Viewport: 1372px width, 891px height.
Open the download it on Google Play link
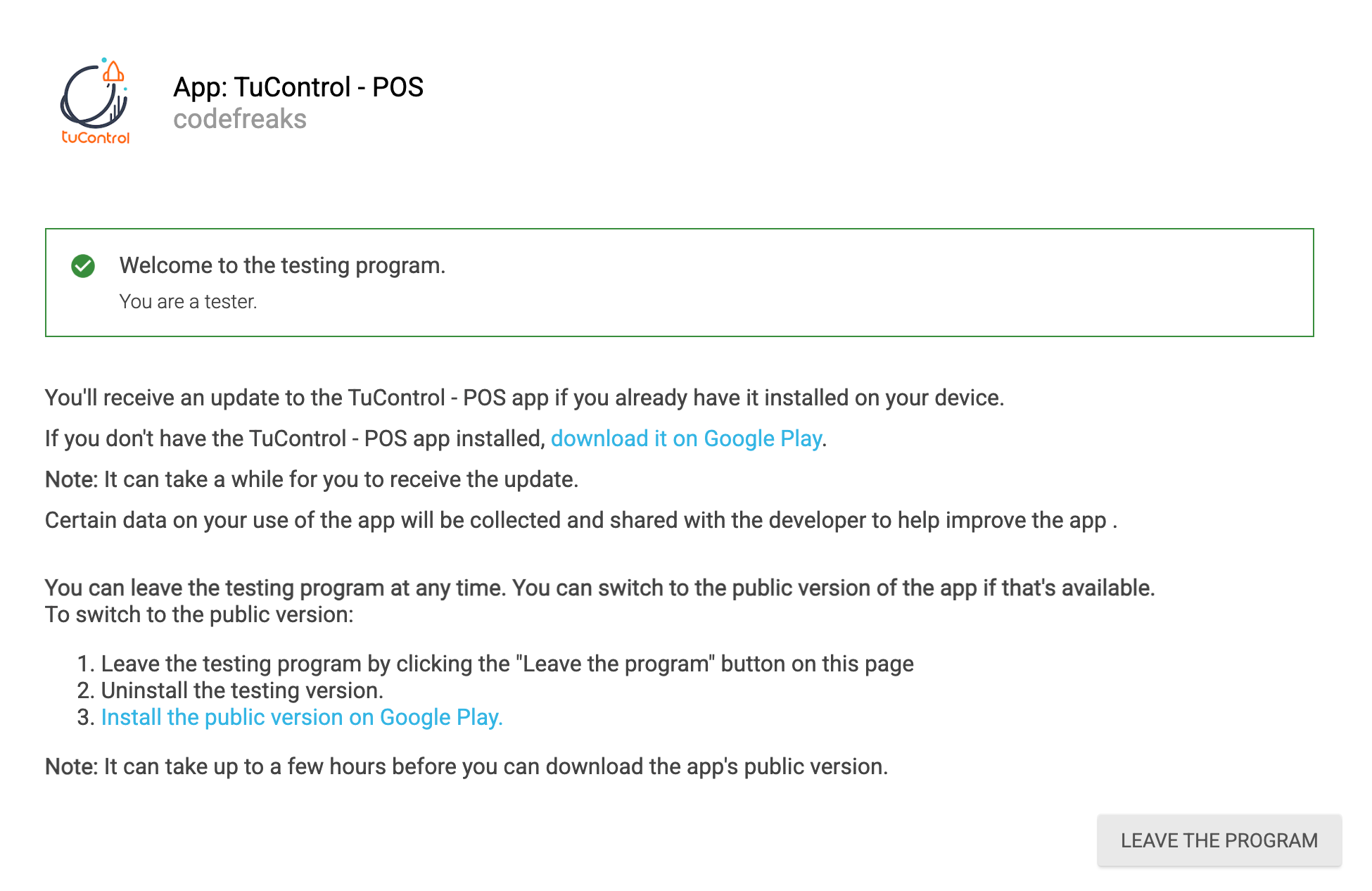(x=686, y=438)
